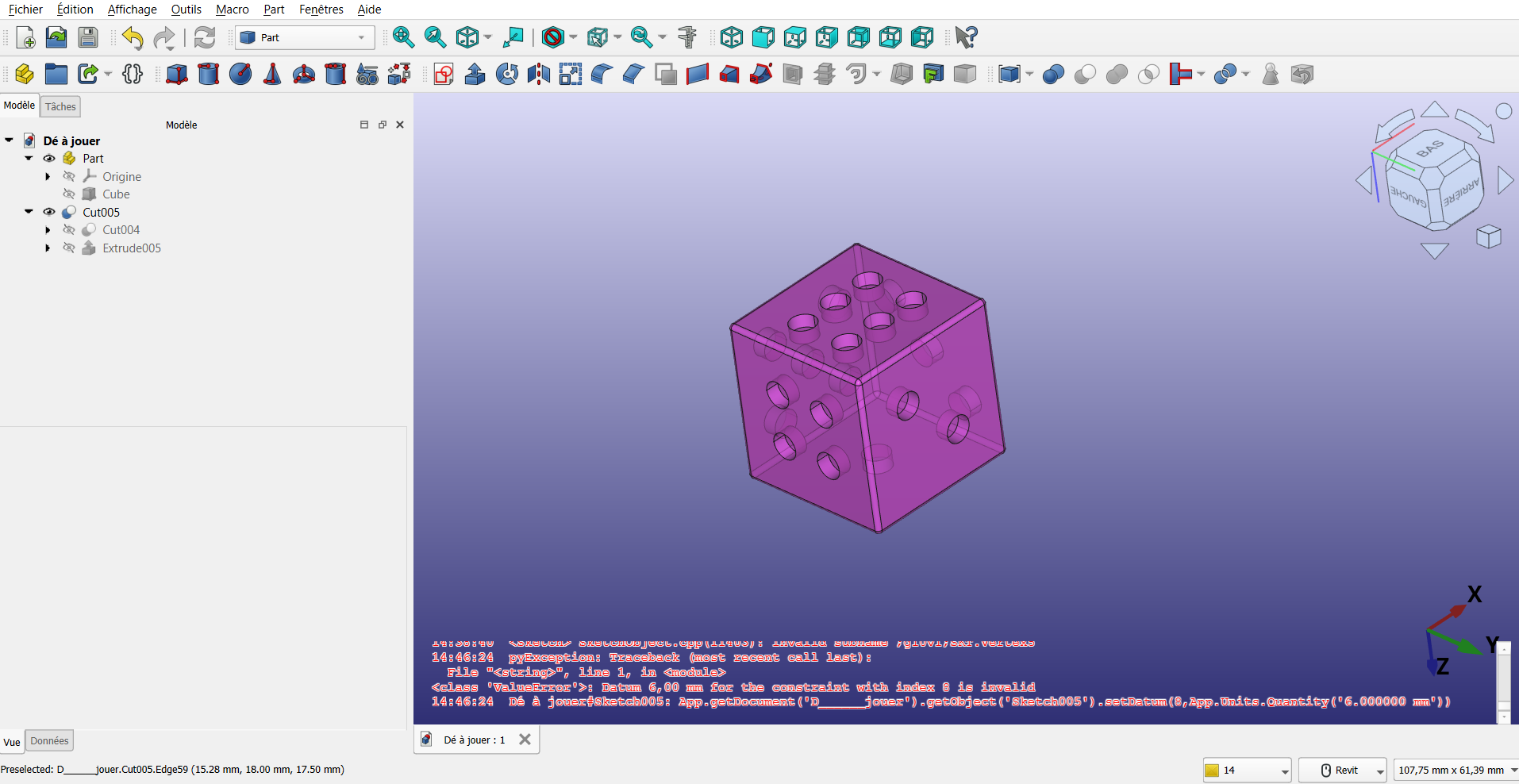Open the Affichage menu
This screenshot has width=1519, height=784.
(132, 10)
